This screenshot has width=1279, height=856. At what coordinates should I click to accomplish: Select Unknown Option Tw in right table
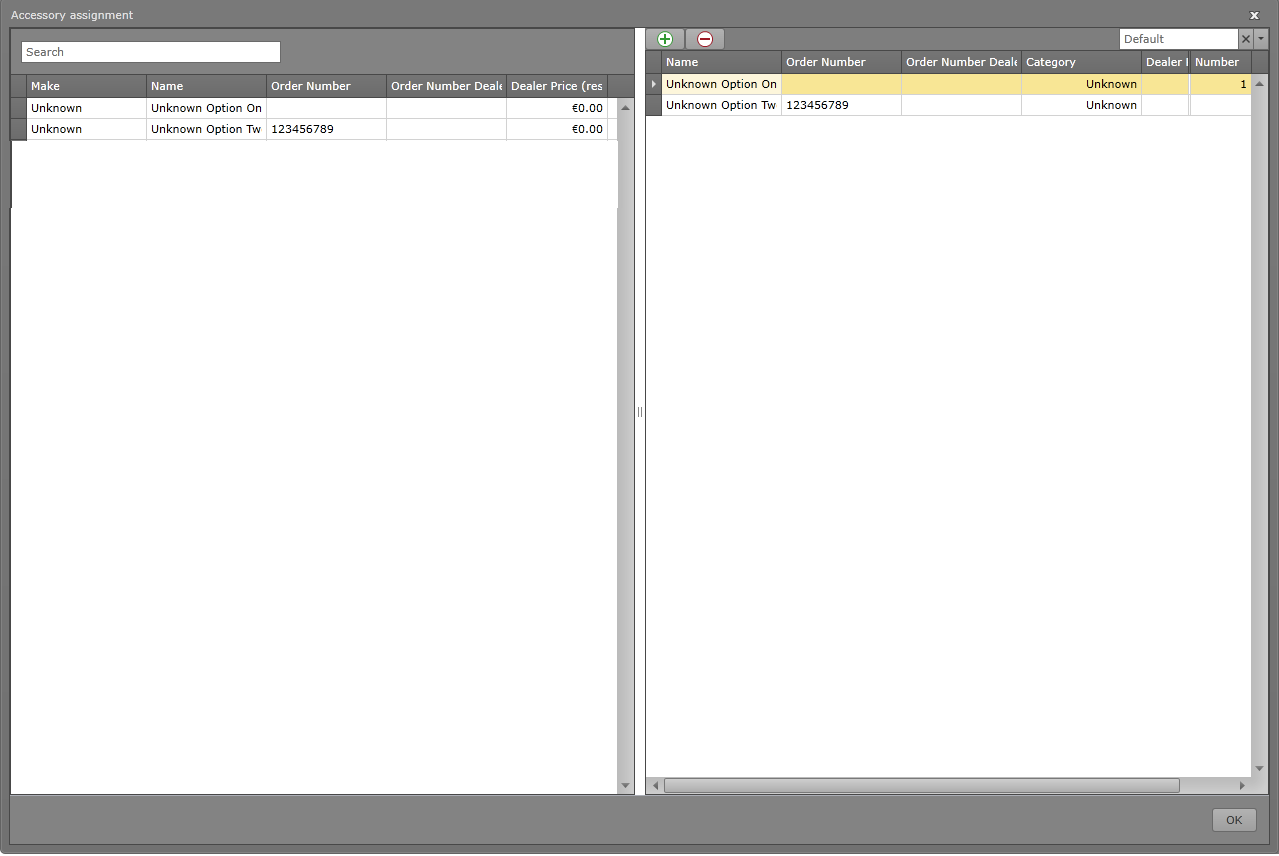[x=721, y=105]
